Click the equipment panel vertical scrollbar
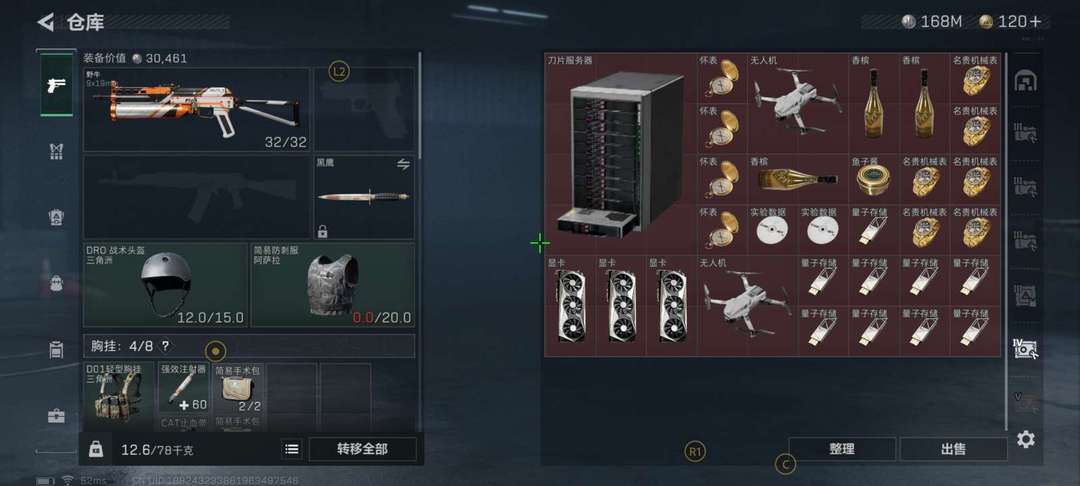This screenshot has height=486, width=1080. tap(419, 105)
